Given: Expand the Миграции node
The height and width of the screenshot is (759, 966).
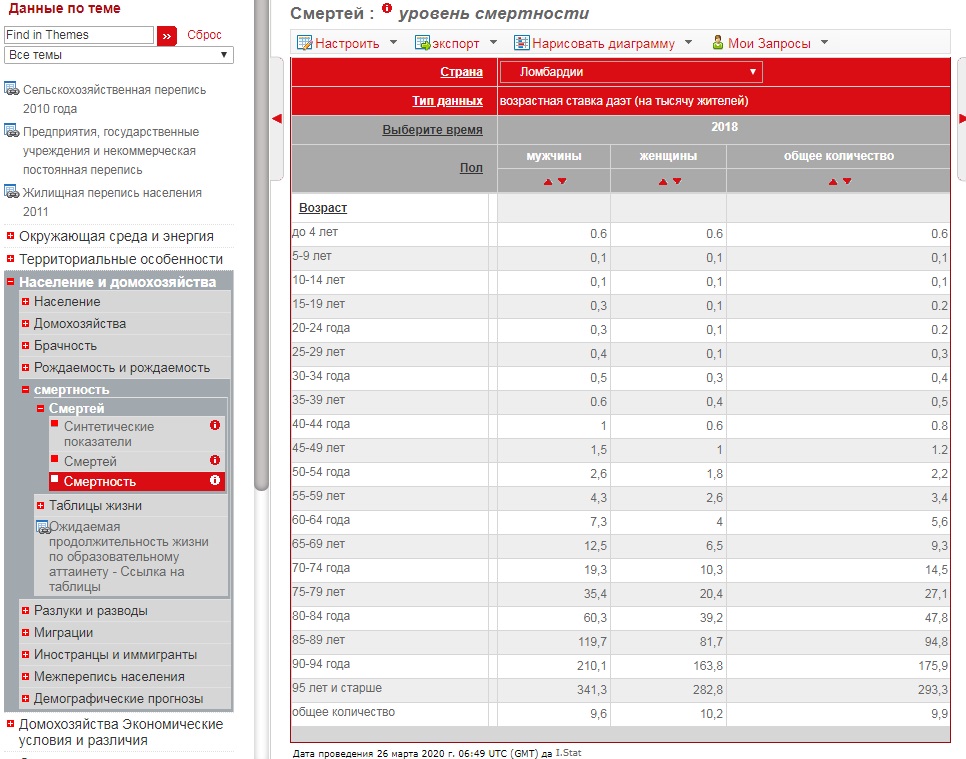Looking at the screenshot, I should [25, 632].
